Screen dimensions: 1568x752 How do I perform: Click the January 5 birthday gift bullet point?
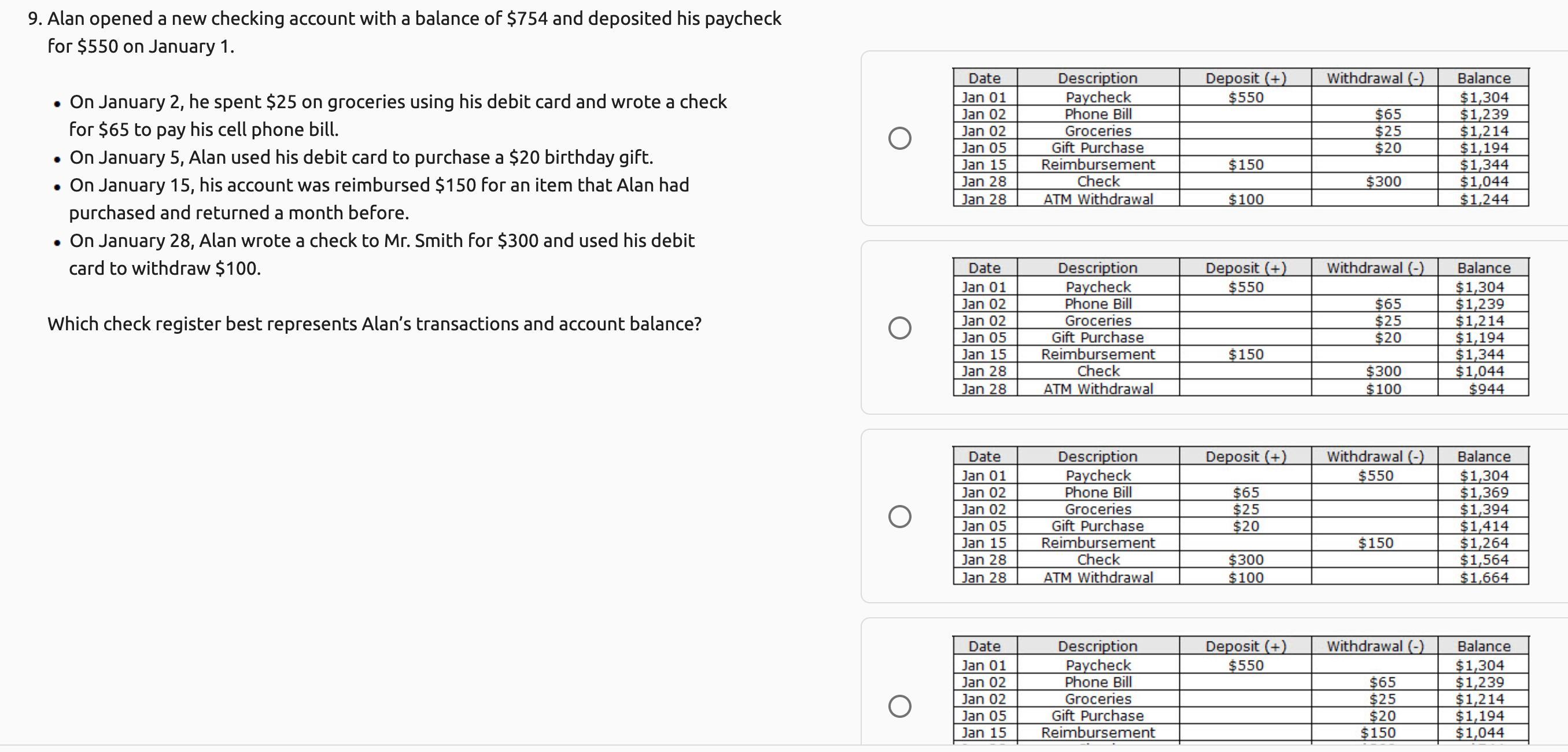[361, 157]
